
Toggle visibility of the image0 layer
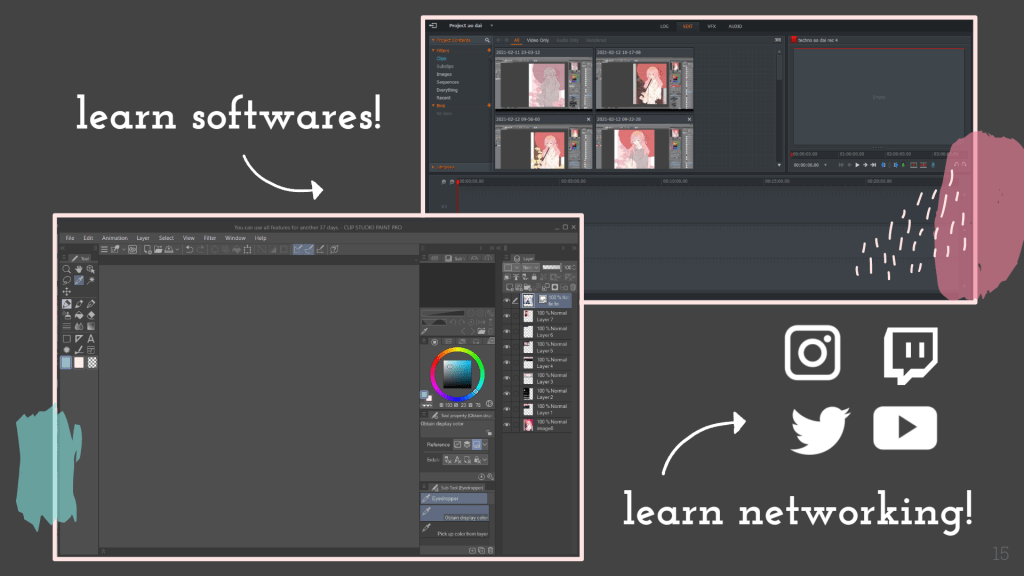point(507,425)
